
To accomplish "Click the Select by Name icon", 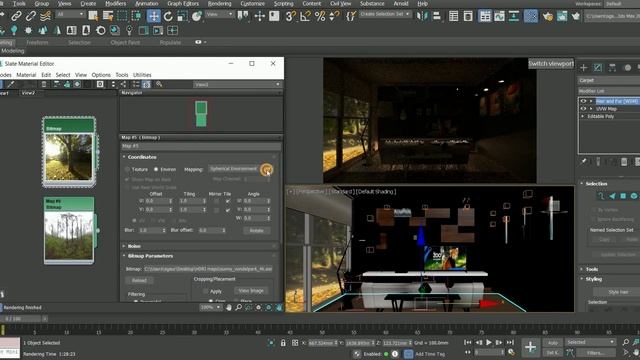I will click(x=108, y=16).
